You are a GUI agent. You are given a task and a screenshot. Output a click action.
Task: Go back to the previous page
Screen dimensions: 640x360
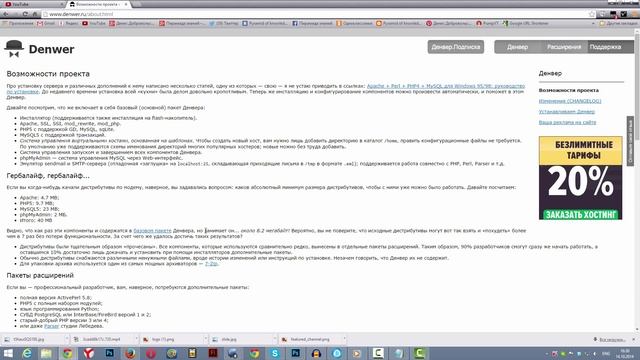(6, 14)
